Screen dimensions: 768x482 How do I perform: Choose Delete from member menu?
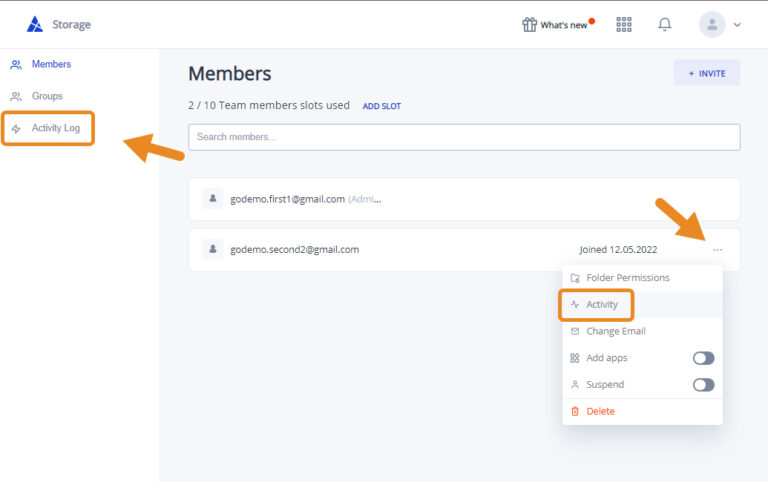(642, 411)
